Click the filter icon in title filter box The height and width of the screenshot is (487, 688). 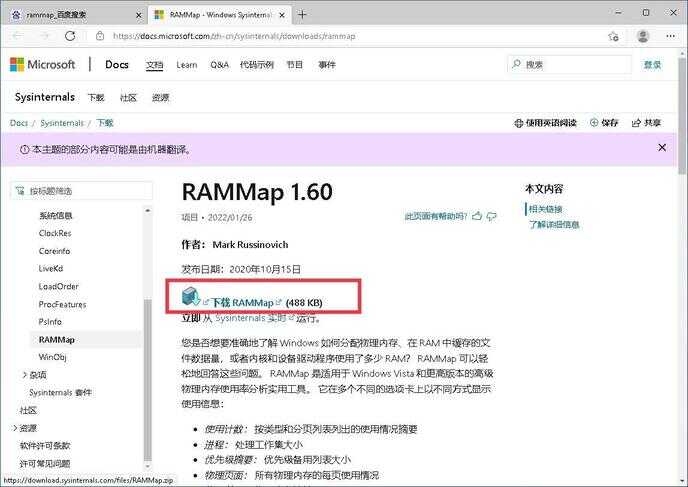click(x=20, y=190)
